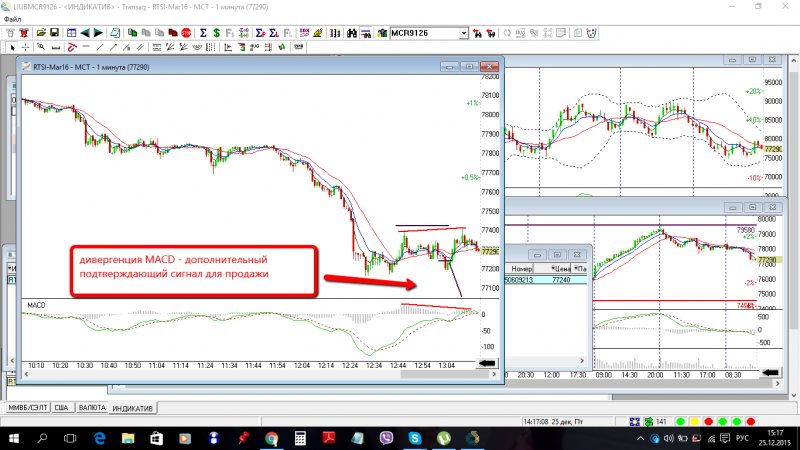
Task: Click the black arrow button on RTSI chart
Action: (x=487, y=363)
